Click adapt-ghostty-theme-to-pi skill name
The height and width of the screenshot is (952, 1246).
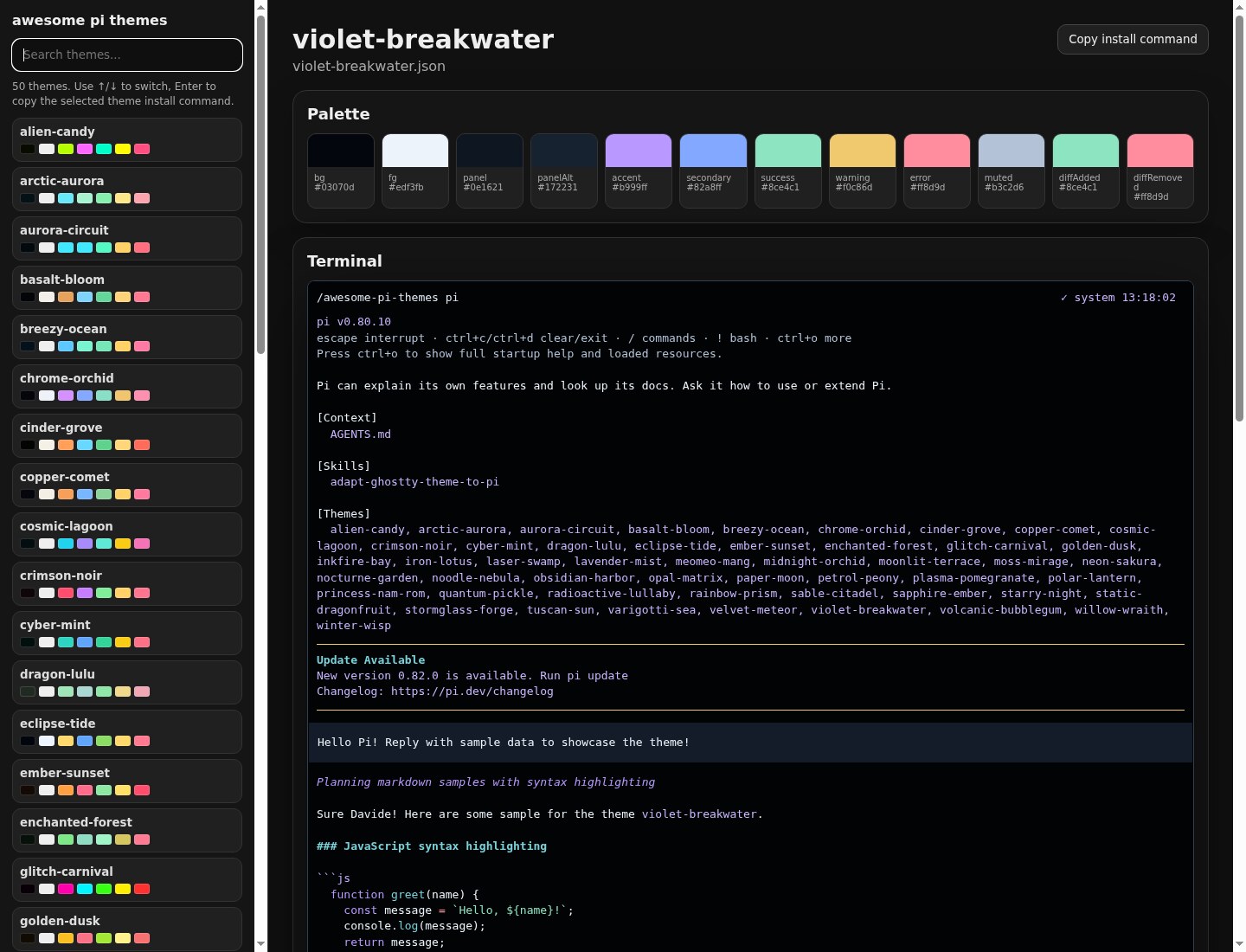tap(414, 482)
